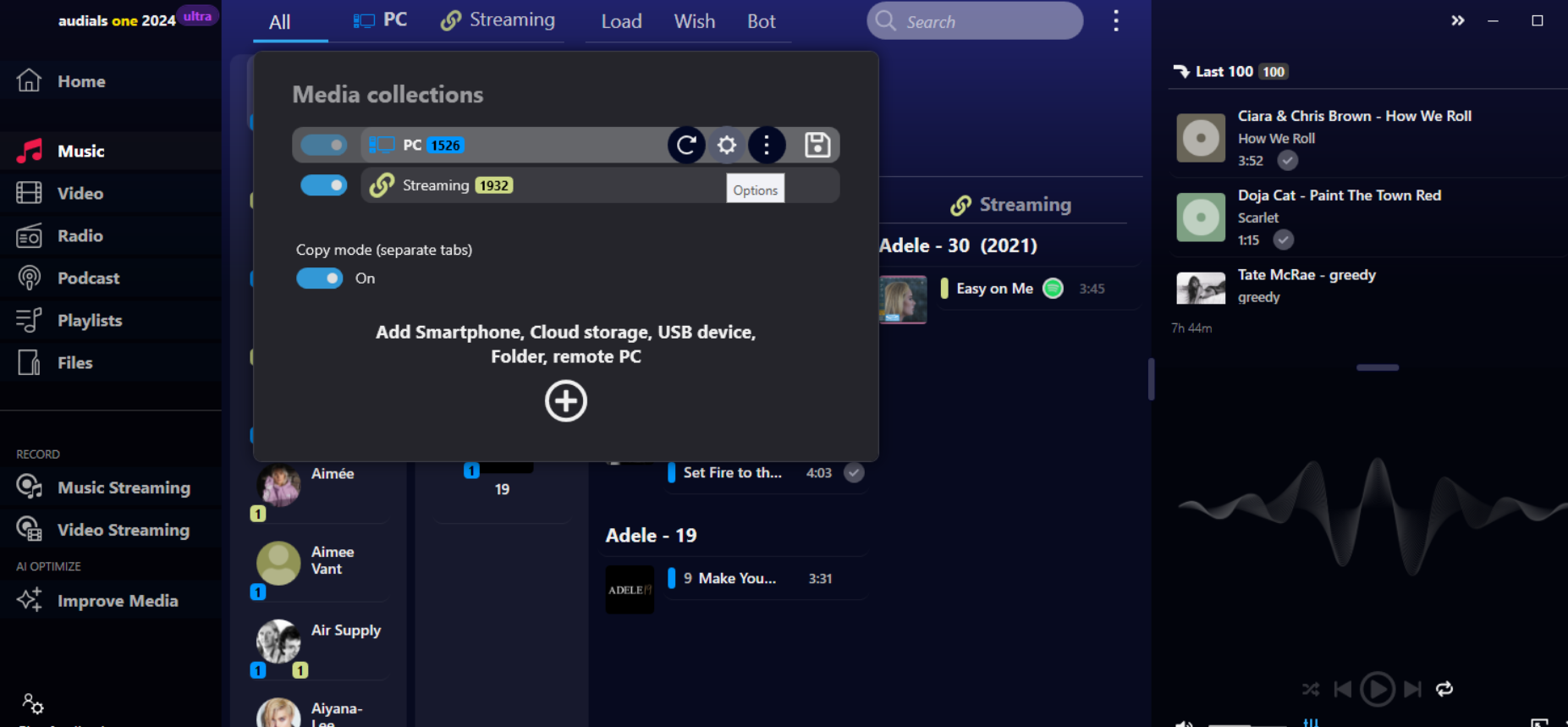Open the Bot tab
The height and width of the screenshot is (727, 1568).
[761, 21]
